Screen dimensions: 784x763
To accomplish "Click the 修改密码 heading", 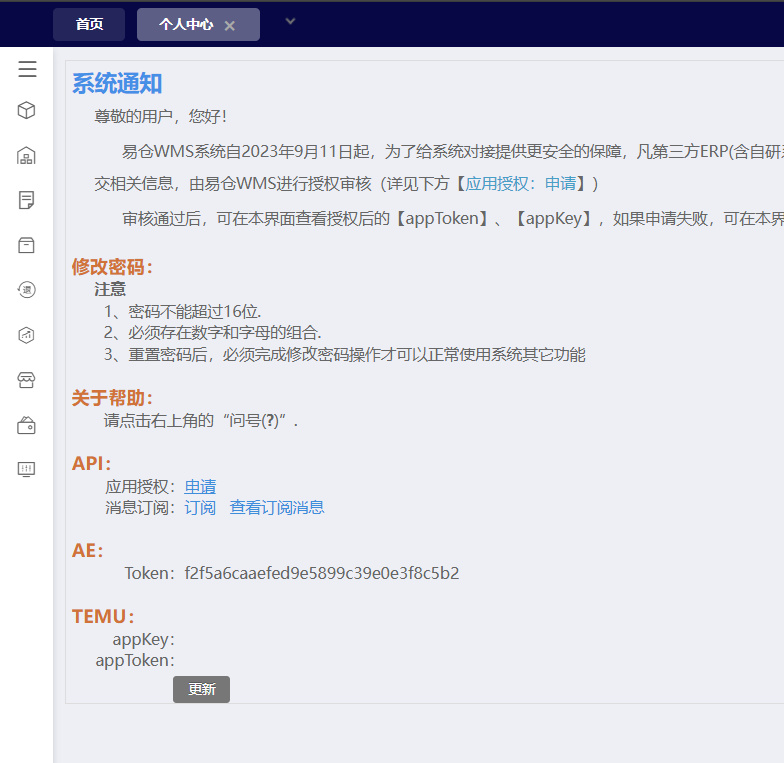I will click(x=112, y=267).
